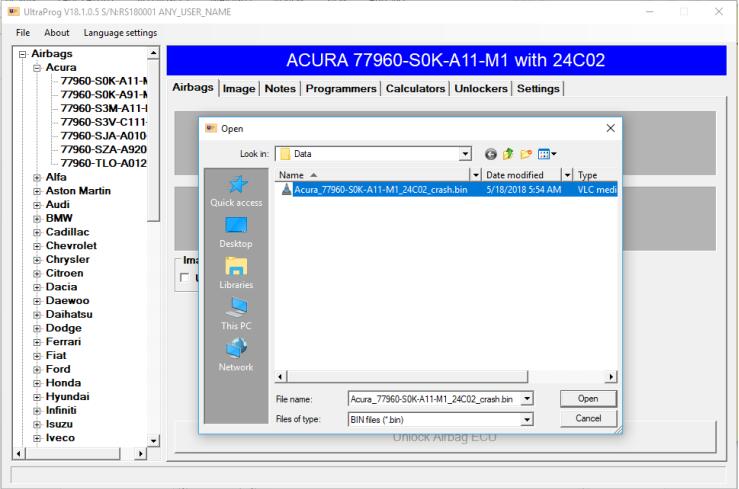Switch to the Notes tab
The image size is (739, 489).
click(x=280, y=89)
